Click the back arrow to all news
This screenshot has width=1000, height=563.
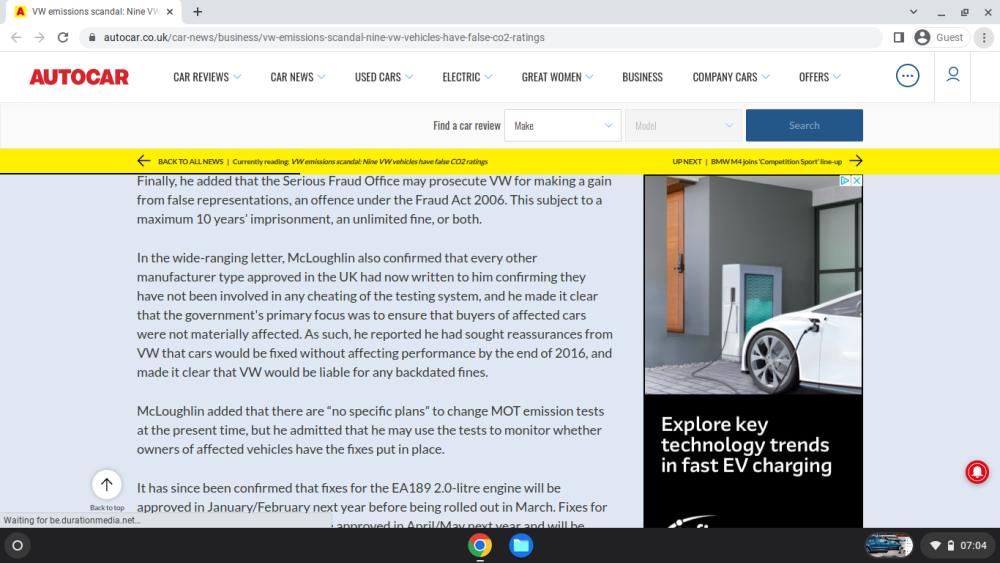coord(143,161)
